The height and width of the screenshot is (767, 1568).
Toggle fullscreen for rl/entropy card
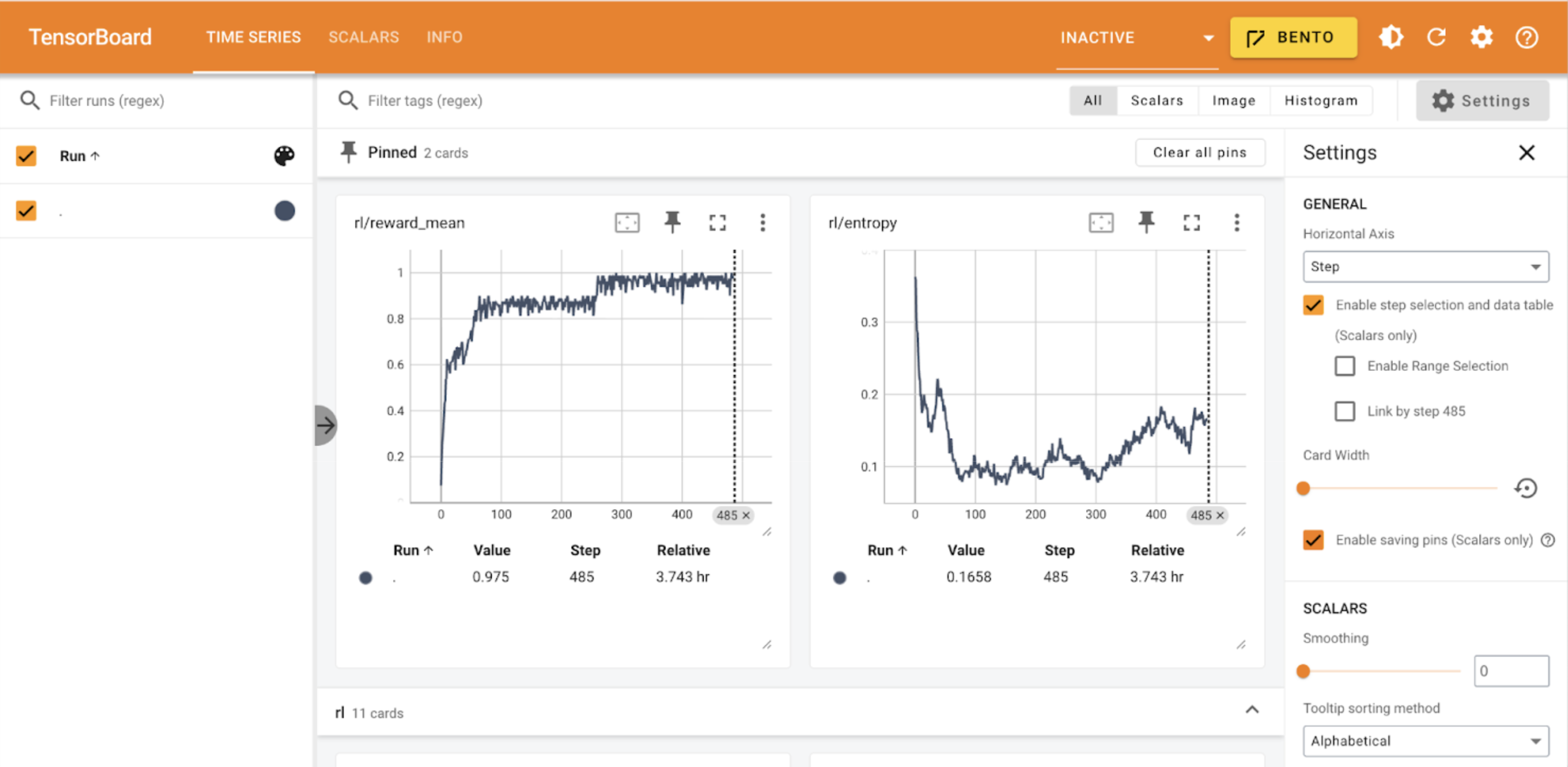pos(1191,223)
